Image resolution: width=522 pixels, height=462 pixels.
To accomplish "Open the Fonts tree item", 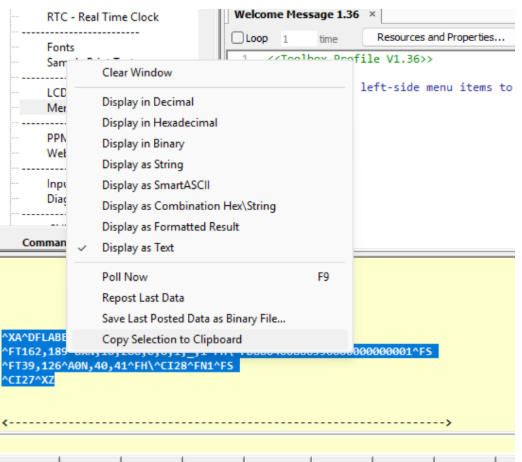I will (61, 47).
